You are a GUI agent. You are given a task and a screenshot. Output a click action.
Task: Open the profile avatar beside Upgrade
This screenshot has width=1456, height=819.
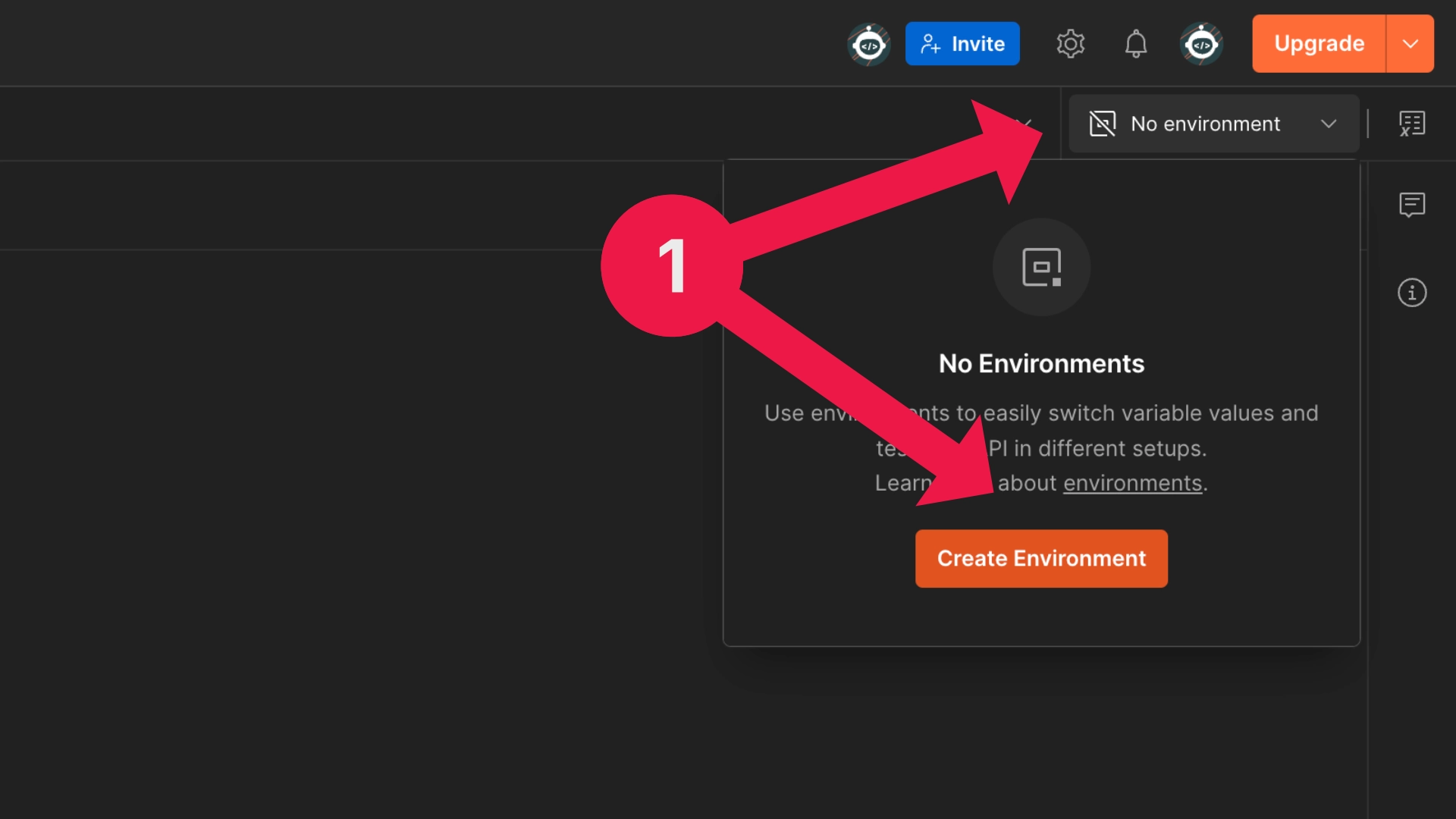coord(1201,45)
